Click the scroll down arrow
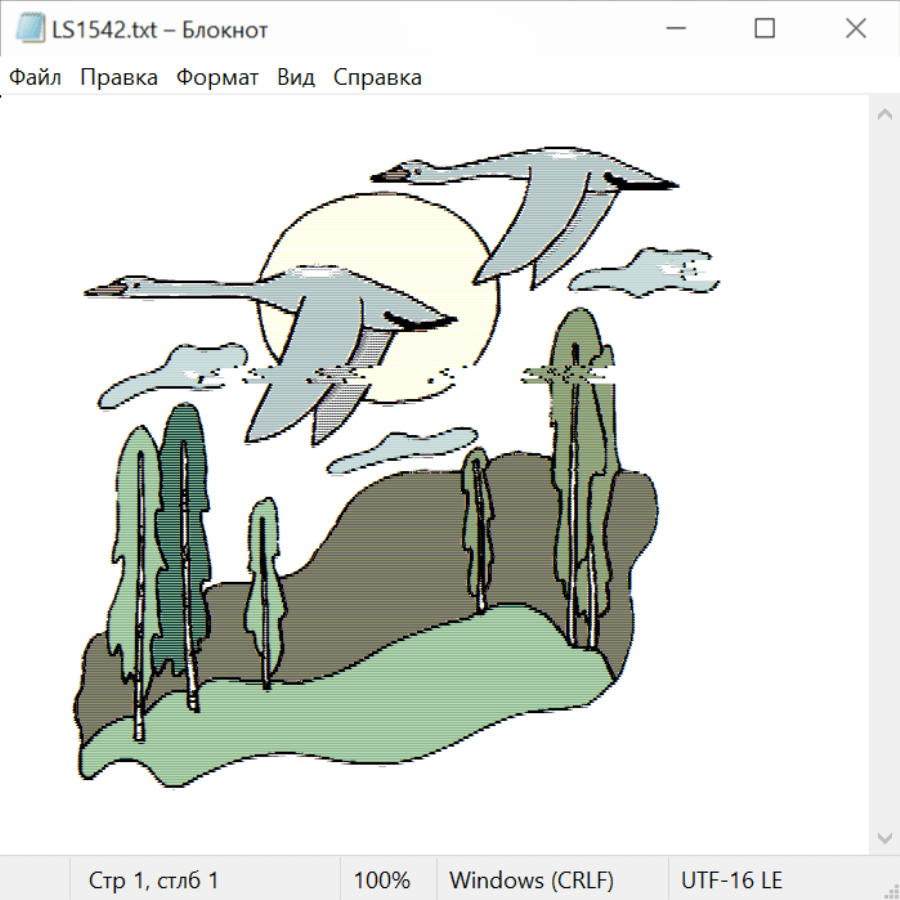Image resolution: width=900 pixels, height=900 pixels. [884, 838]
